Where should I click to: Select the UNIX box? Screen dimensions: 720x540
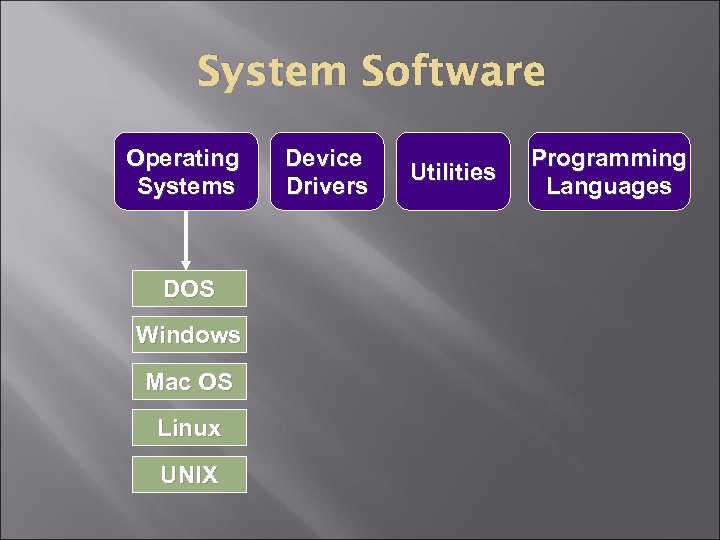[189, 474]
